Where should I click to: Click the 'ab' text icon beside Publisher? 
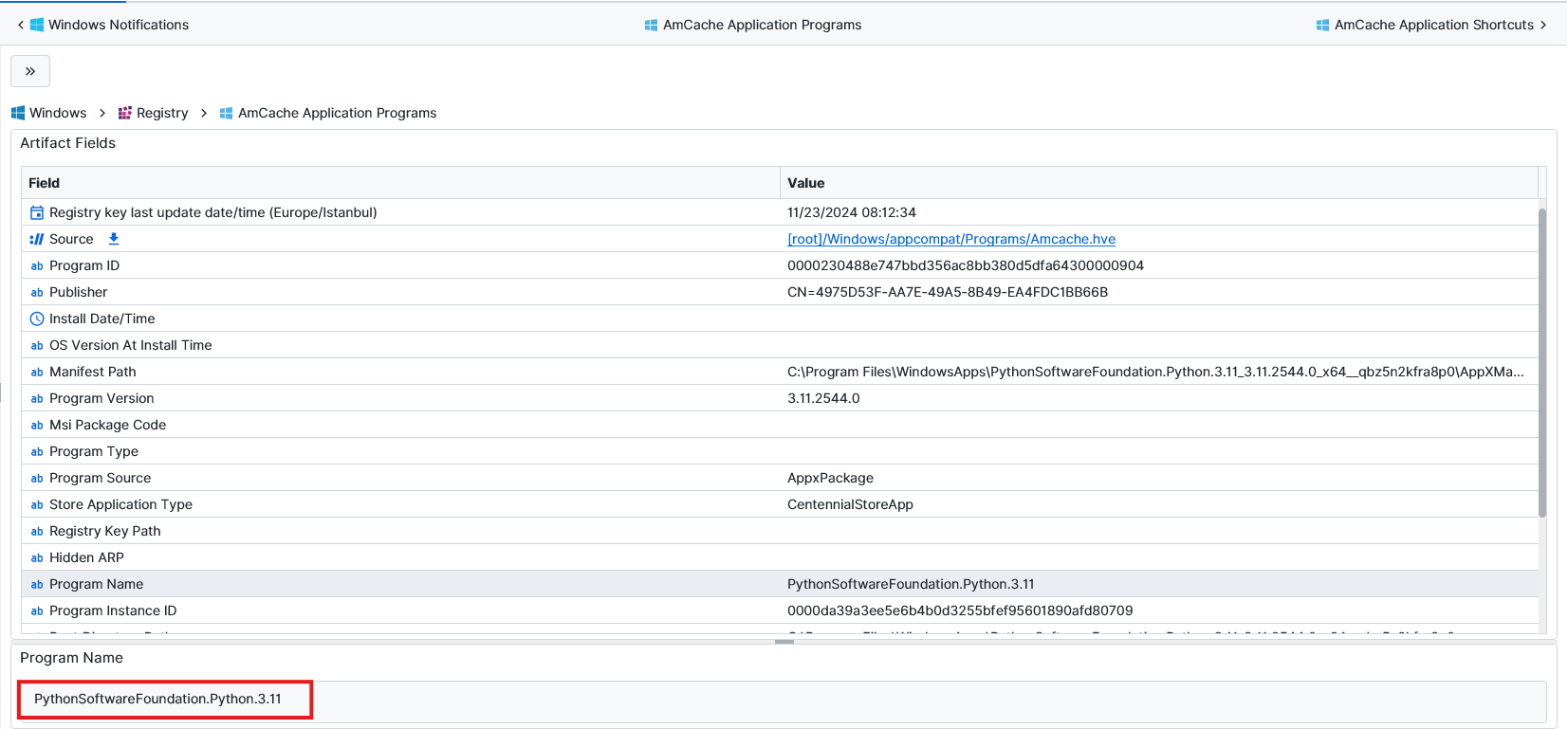click(37, 292)
